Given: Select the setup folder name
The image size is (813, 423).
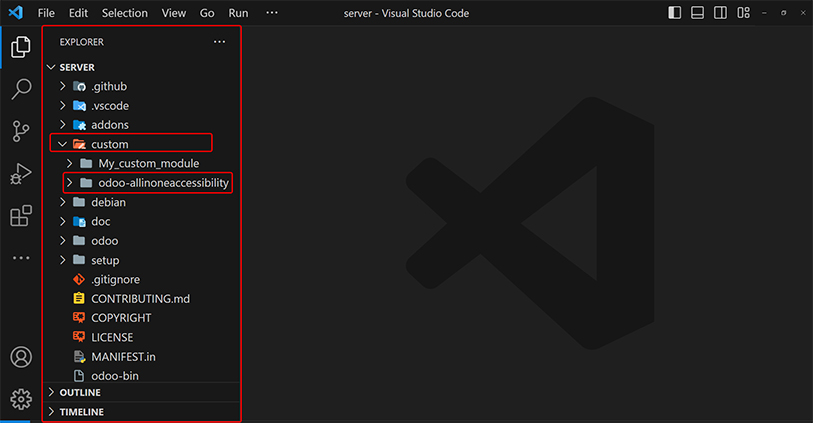Looking at the screenshot, I should pyautogui.click(x=105, y=260).
